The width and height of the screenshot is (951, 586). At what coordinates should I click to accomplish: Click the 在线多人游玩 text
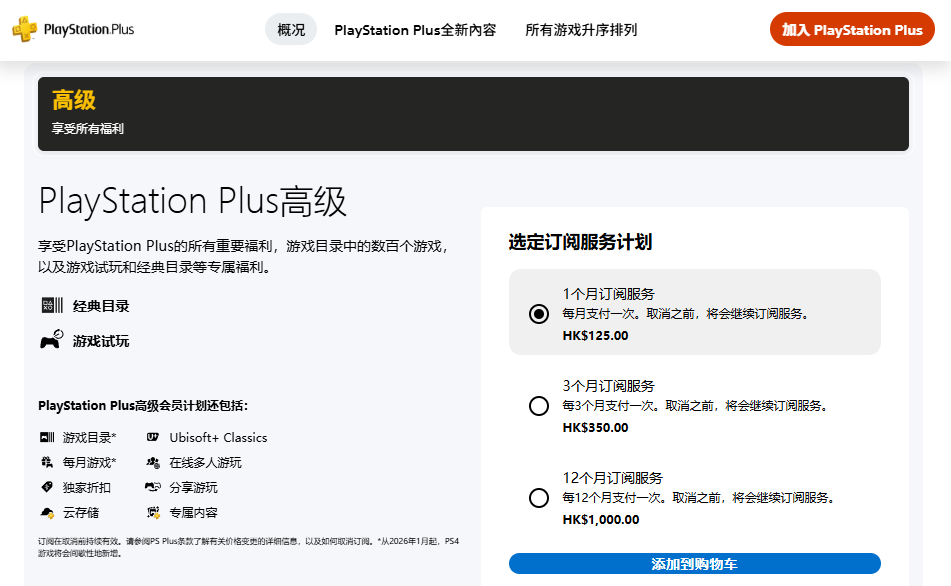[x=206, y=463]
